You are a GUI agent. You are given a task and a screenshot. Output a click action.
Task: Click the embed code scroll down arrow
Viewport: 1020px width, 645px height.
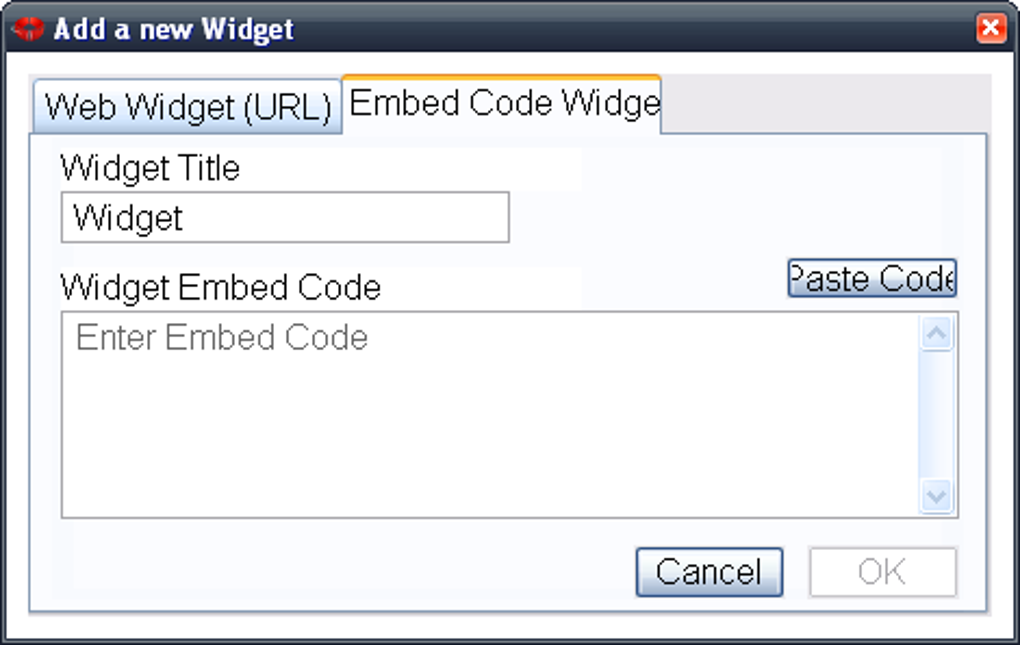(936, 495)
